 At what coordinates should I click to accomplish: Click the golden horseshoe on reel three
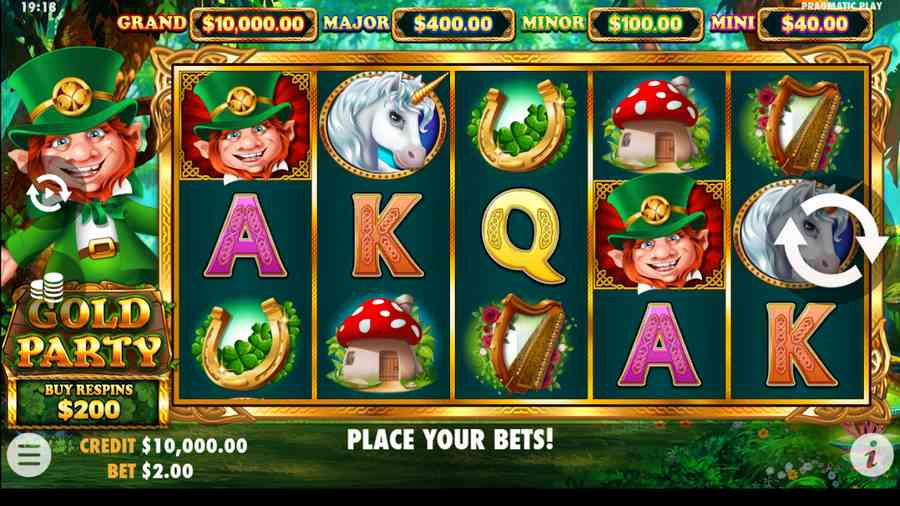(x=521, y=124)
